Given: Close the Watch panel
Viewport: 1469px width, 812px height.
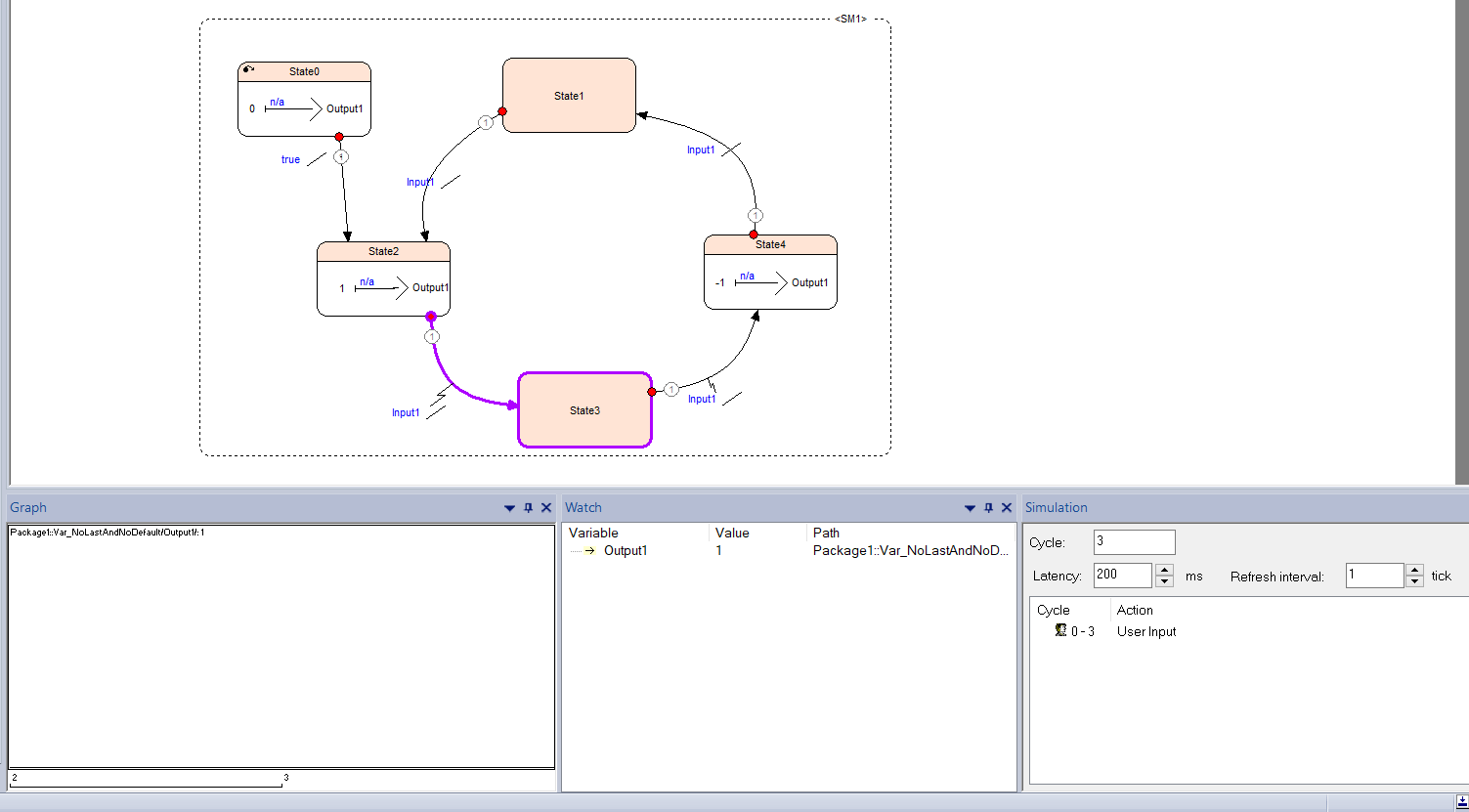Looking at the screenshot, I should point(1007,508).
